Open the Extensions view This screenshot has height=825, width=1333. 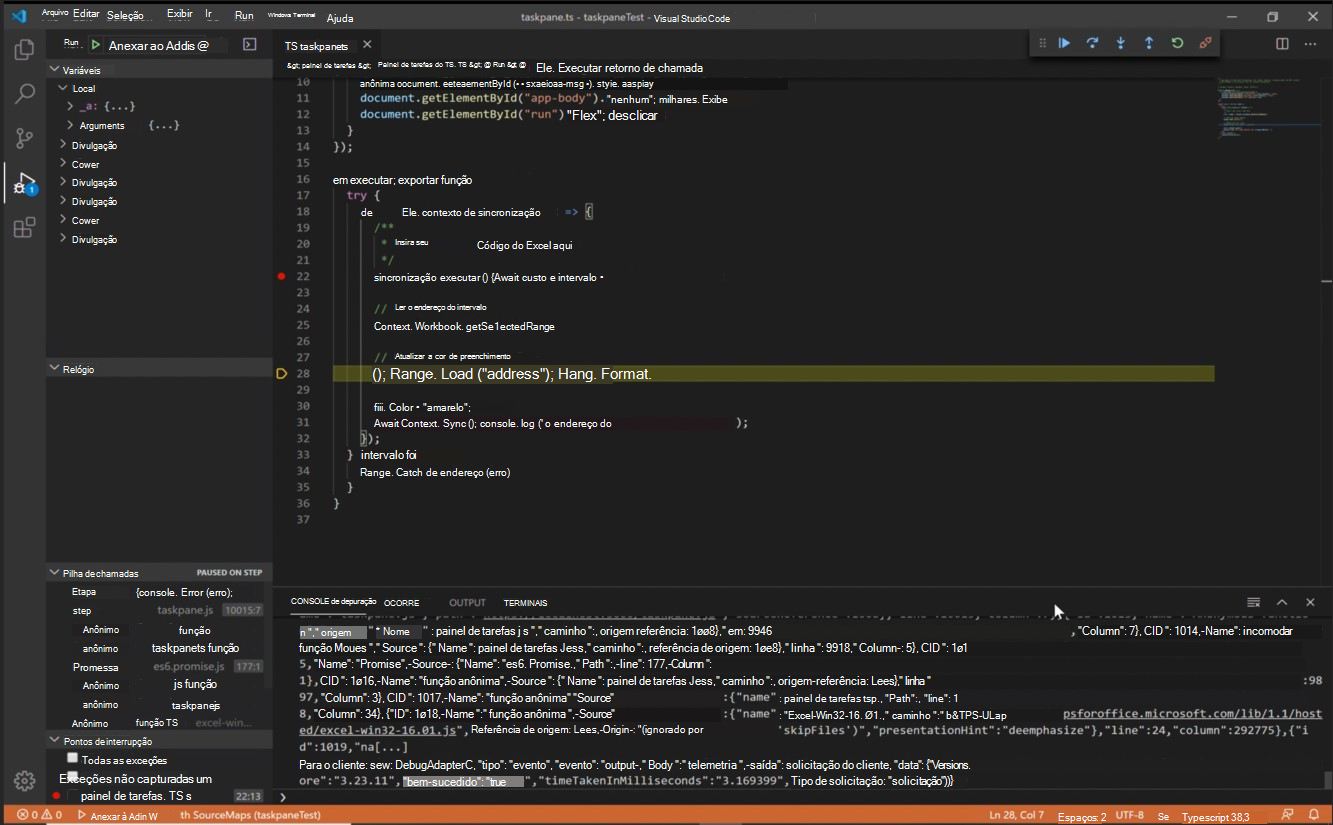click(x=24, y=229)
